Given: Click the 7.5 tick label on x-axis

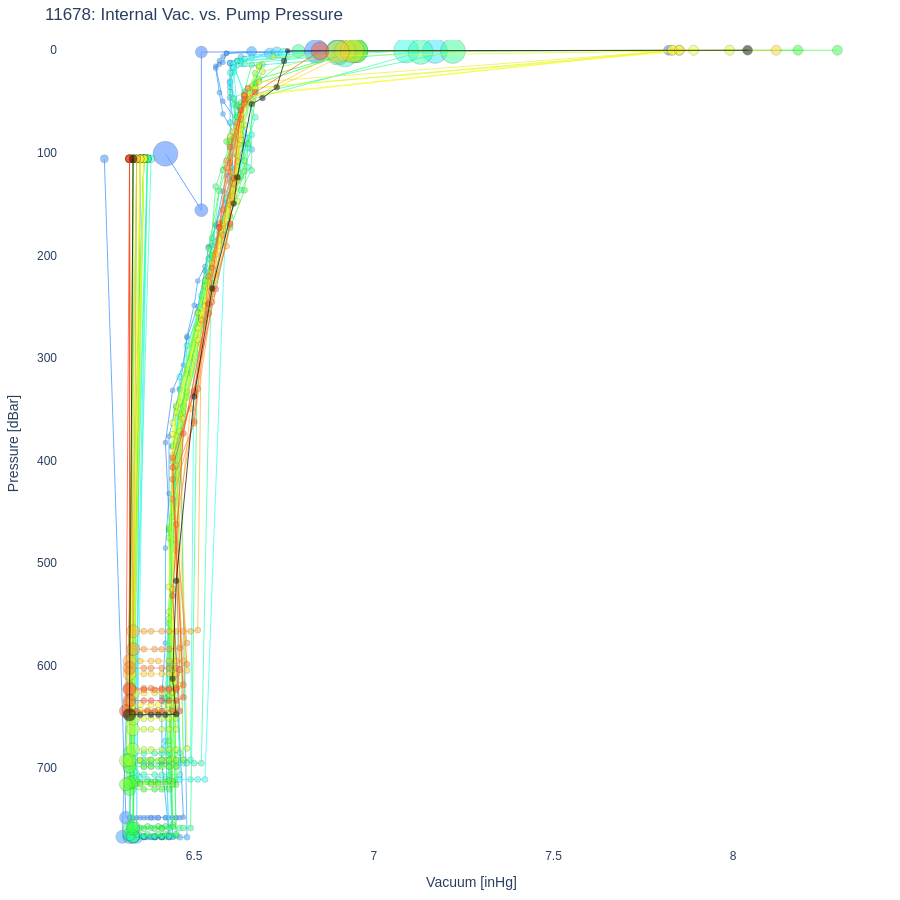Looking at the screenshot, I should pos(553,856).
